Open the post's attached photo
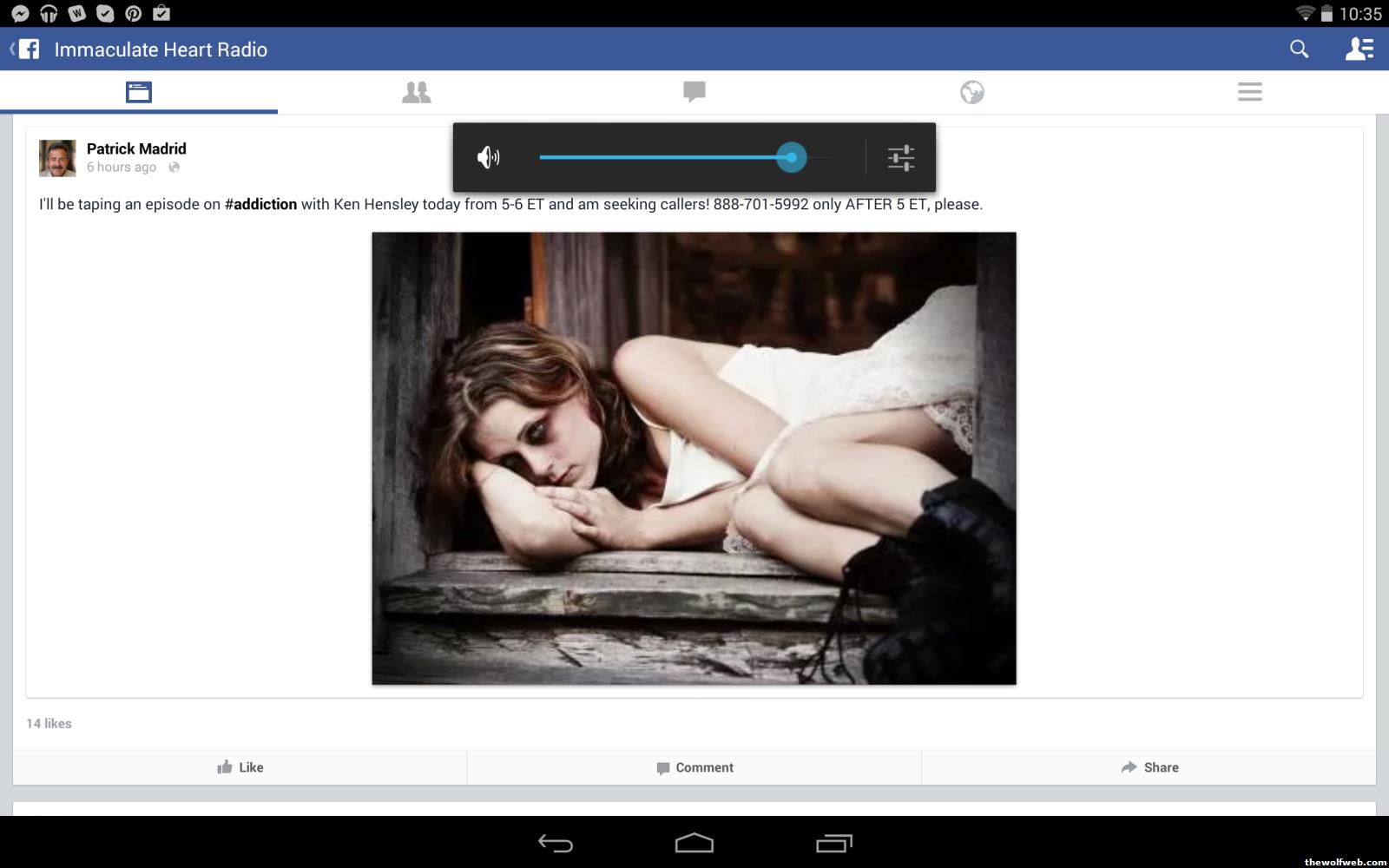Image resolution: width=1389 pixels, height=868 pixels. click(694, 458)
